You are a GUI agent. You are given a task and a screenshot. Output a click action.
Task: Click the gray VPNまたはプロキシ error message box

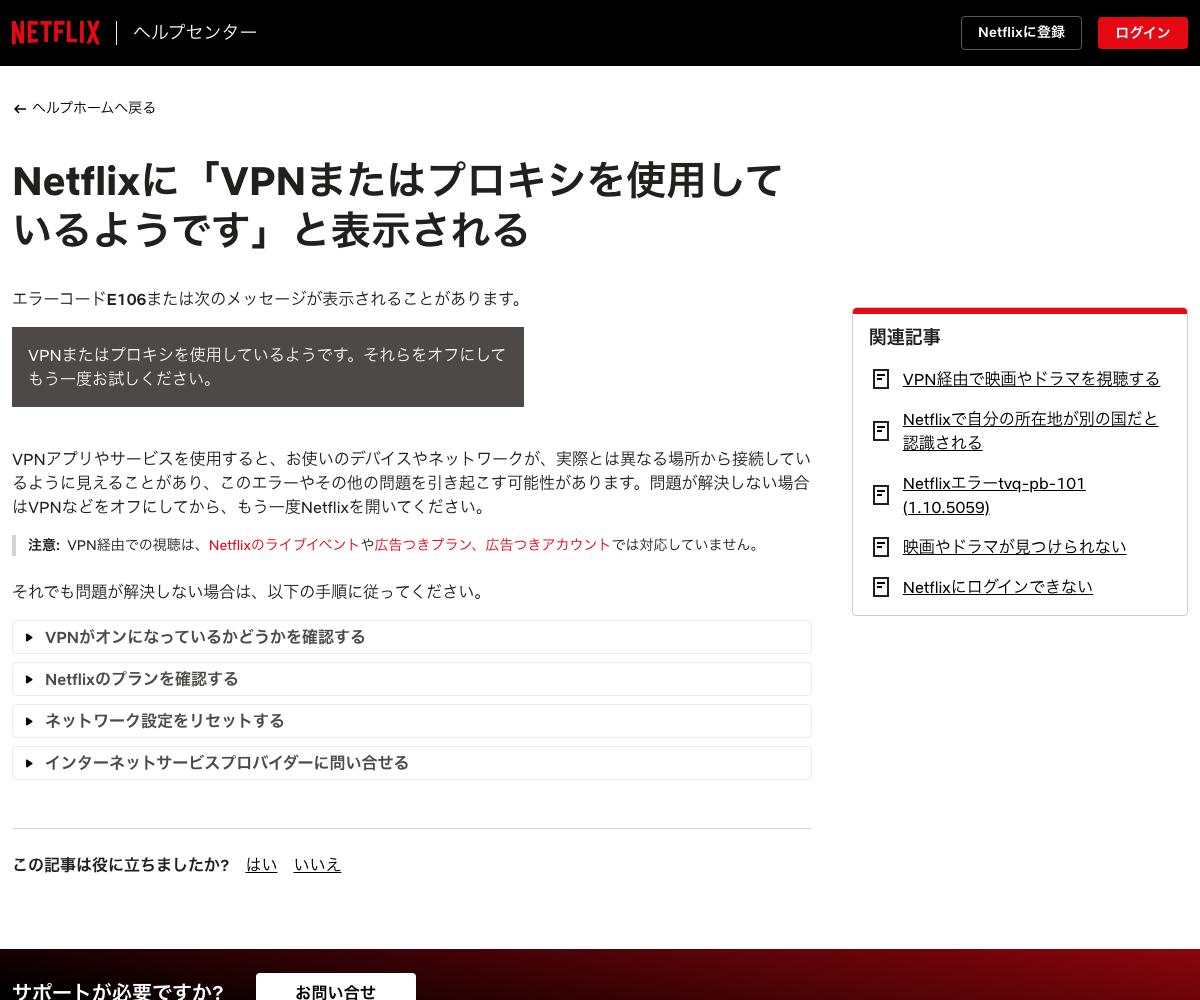268,367
